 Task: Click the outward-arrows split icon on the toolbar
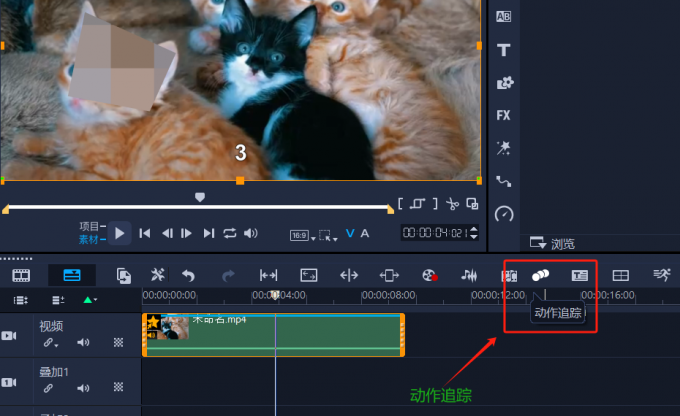[x=349, y=275]
